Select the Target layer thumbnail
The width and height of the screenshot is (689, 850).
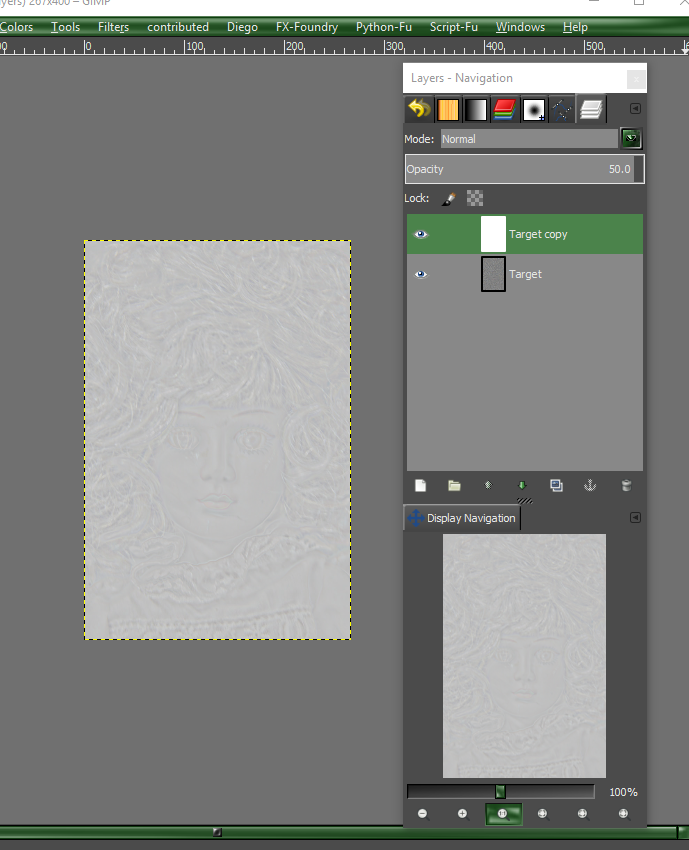coord(493,274)
